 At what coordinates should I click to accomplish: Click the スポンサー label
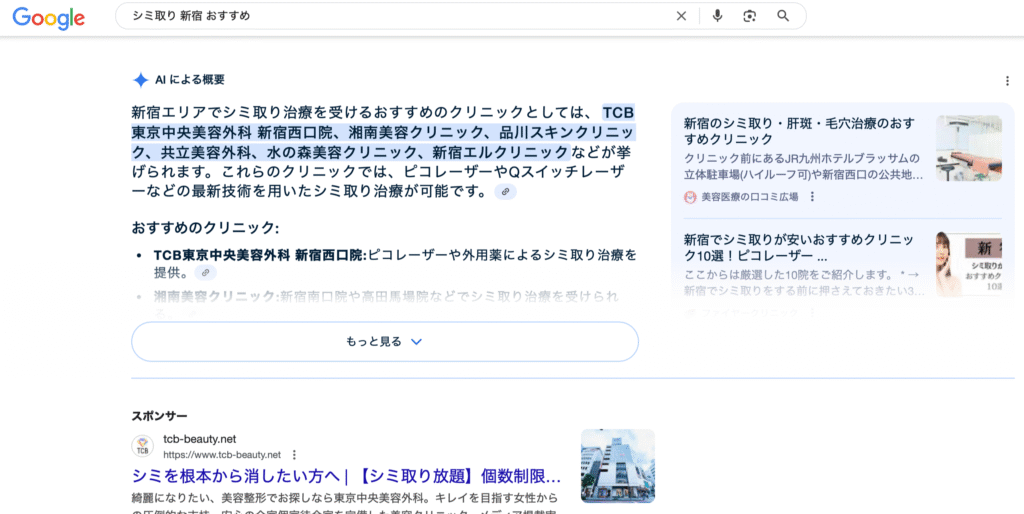159,416
